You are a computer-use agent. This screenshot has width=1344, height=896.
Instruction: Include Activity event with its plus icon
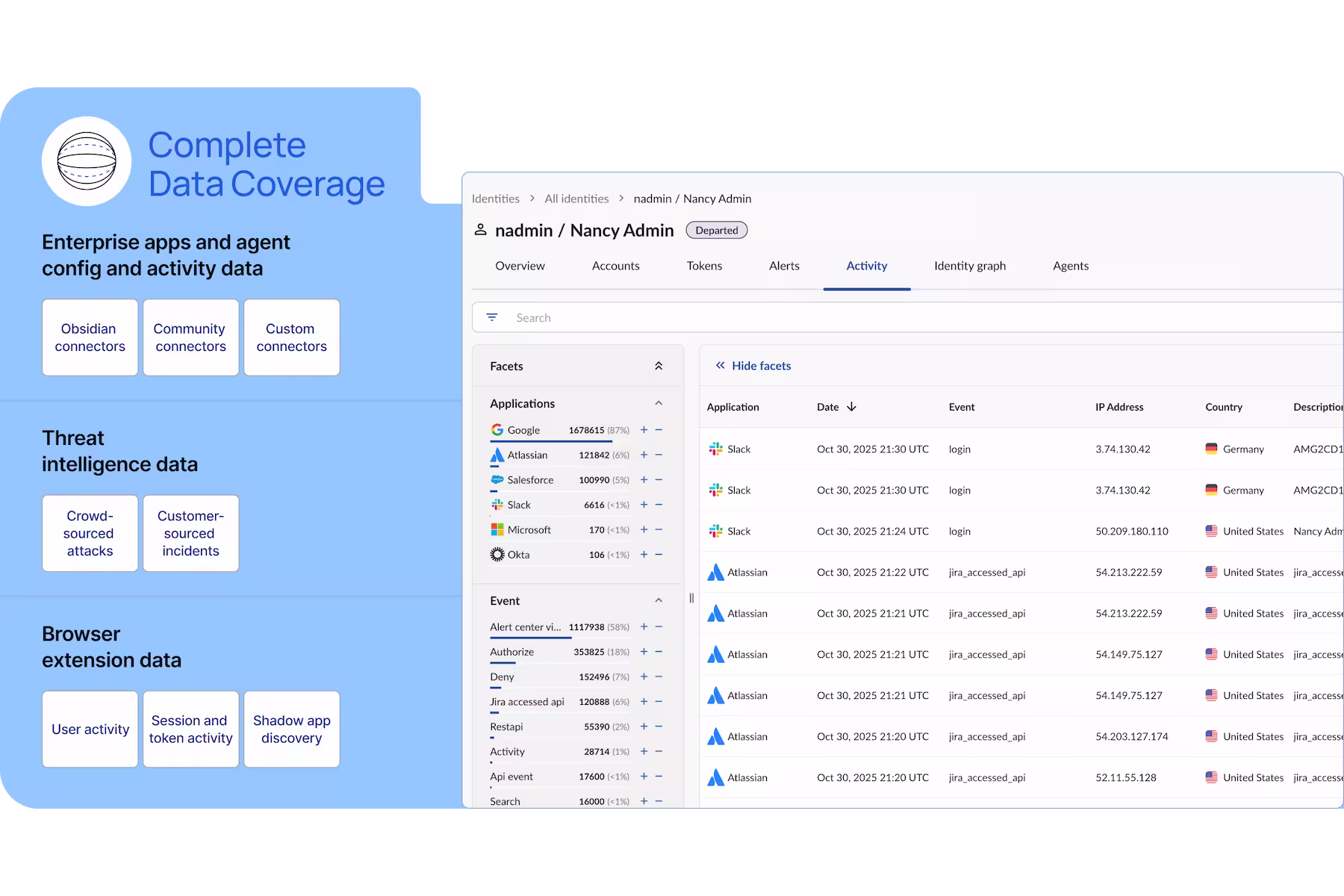tap(644, 751)
